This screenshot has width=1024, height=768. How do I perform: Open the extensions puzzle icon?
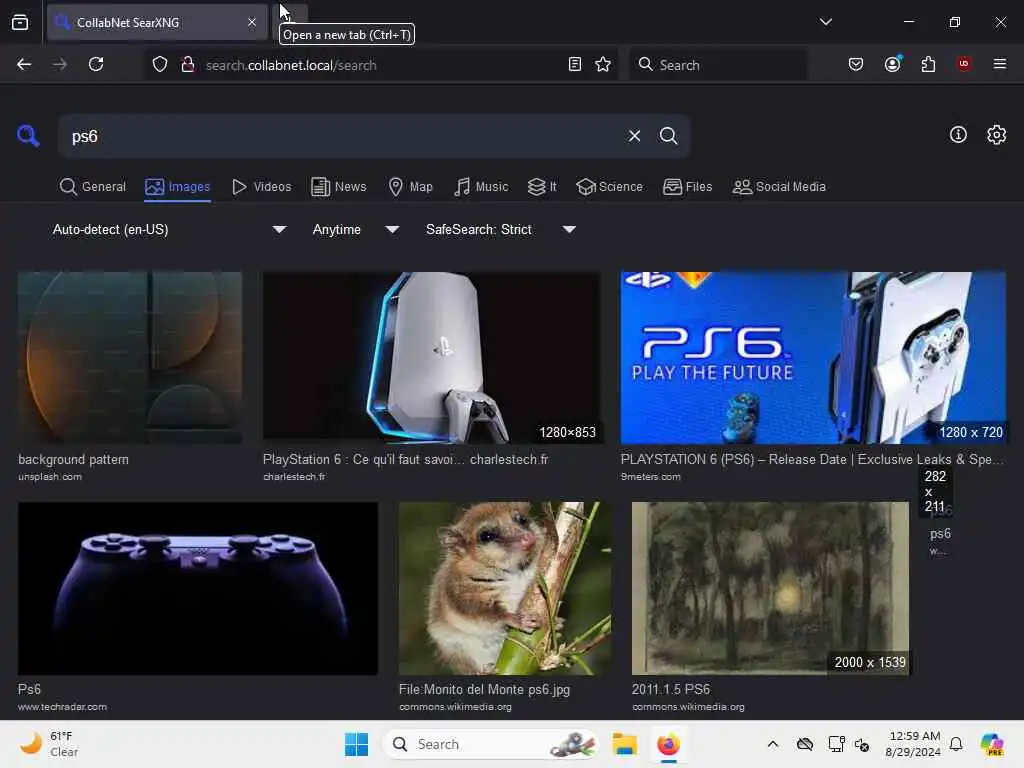[928, 64]
